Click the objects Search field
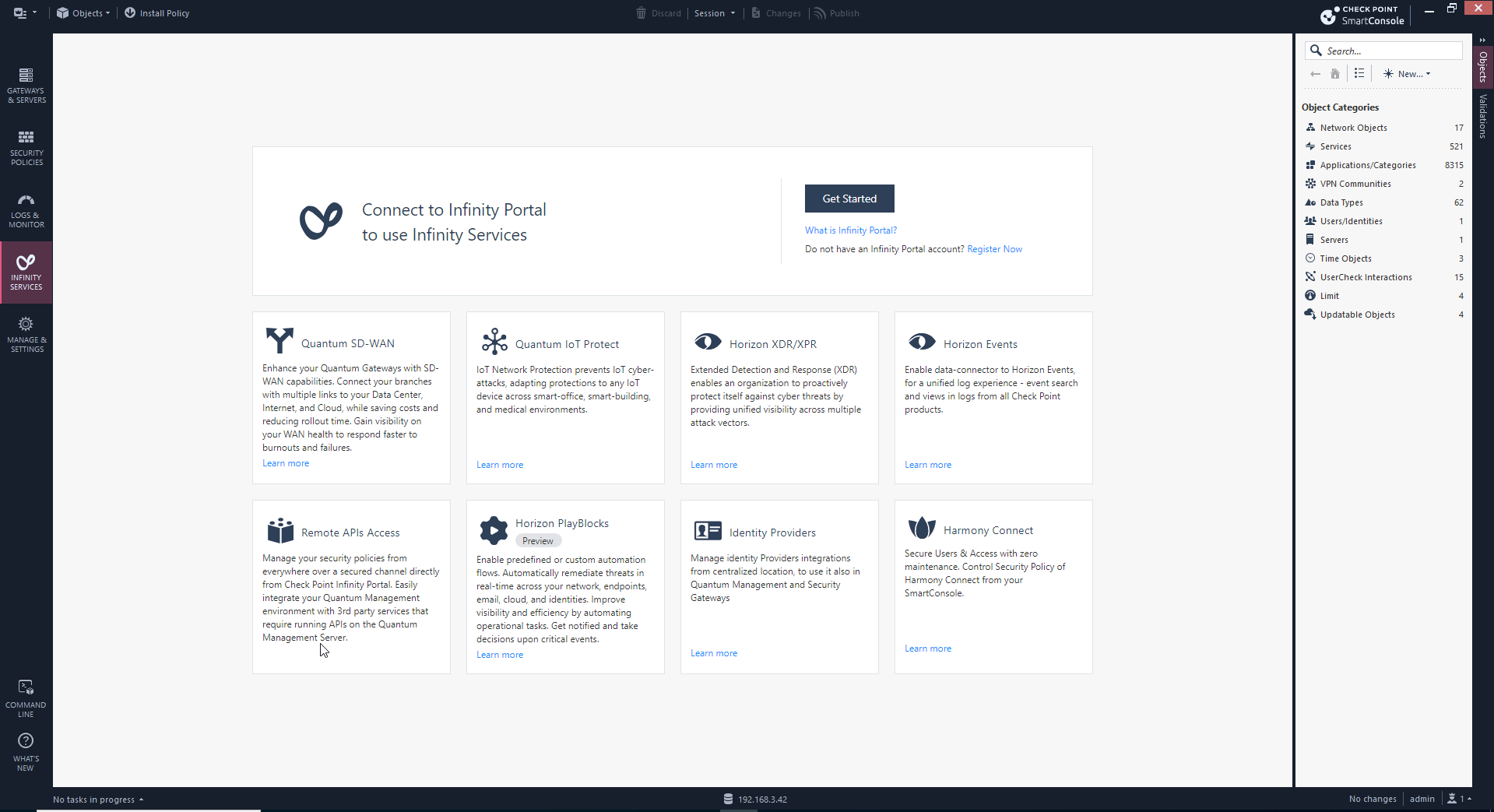 1383,51
